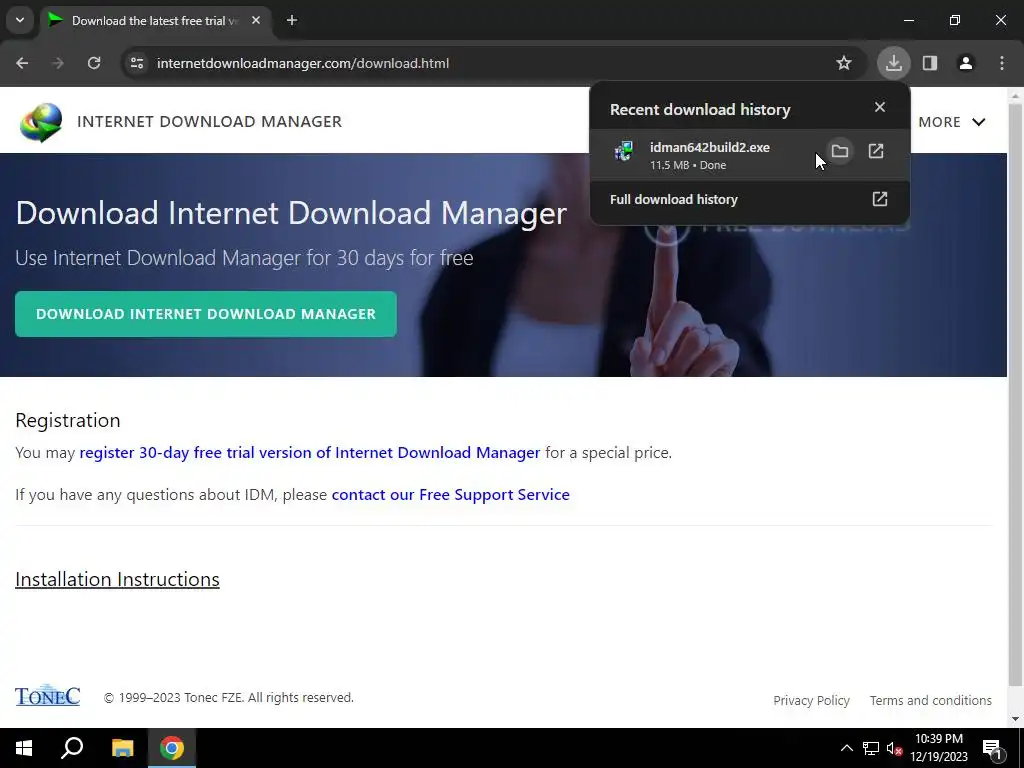The width and height of the screenshot is (1024, 768).
Task: Show idman642build2.exe in folder
Action: point(840,152)
